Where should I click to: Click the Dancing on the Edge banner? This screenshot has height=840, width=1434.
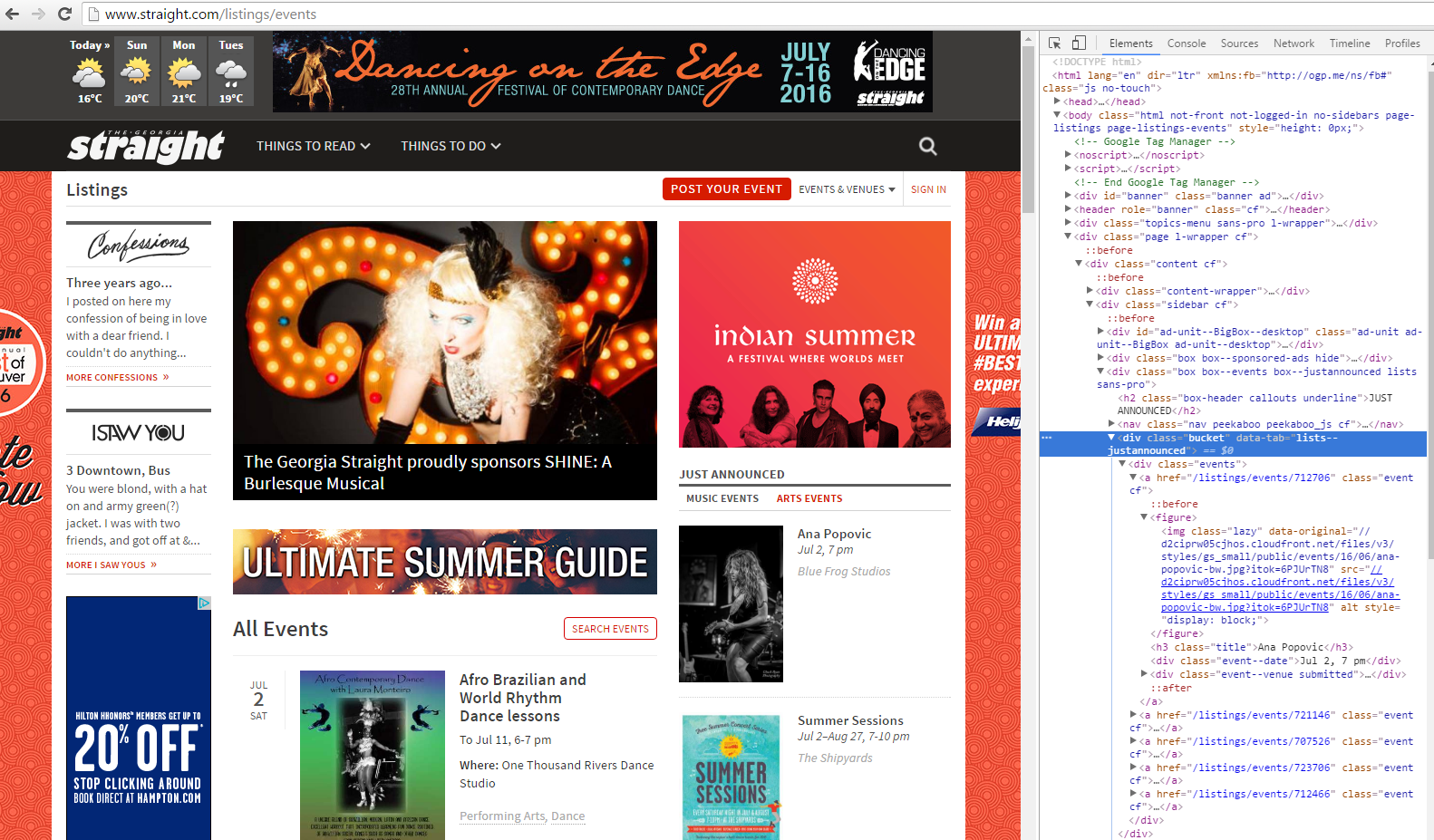(603, 72)
